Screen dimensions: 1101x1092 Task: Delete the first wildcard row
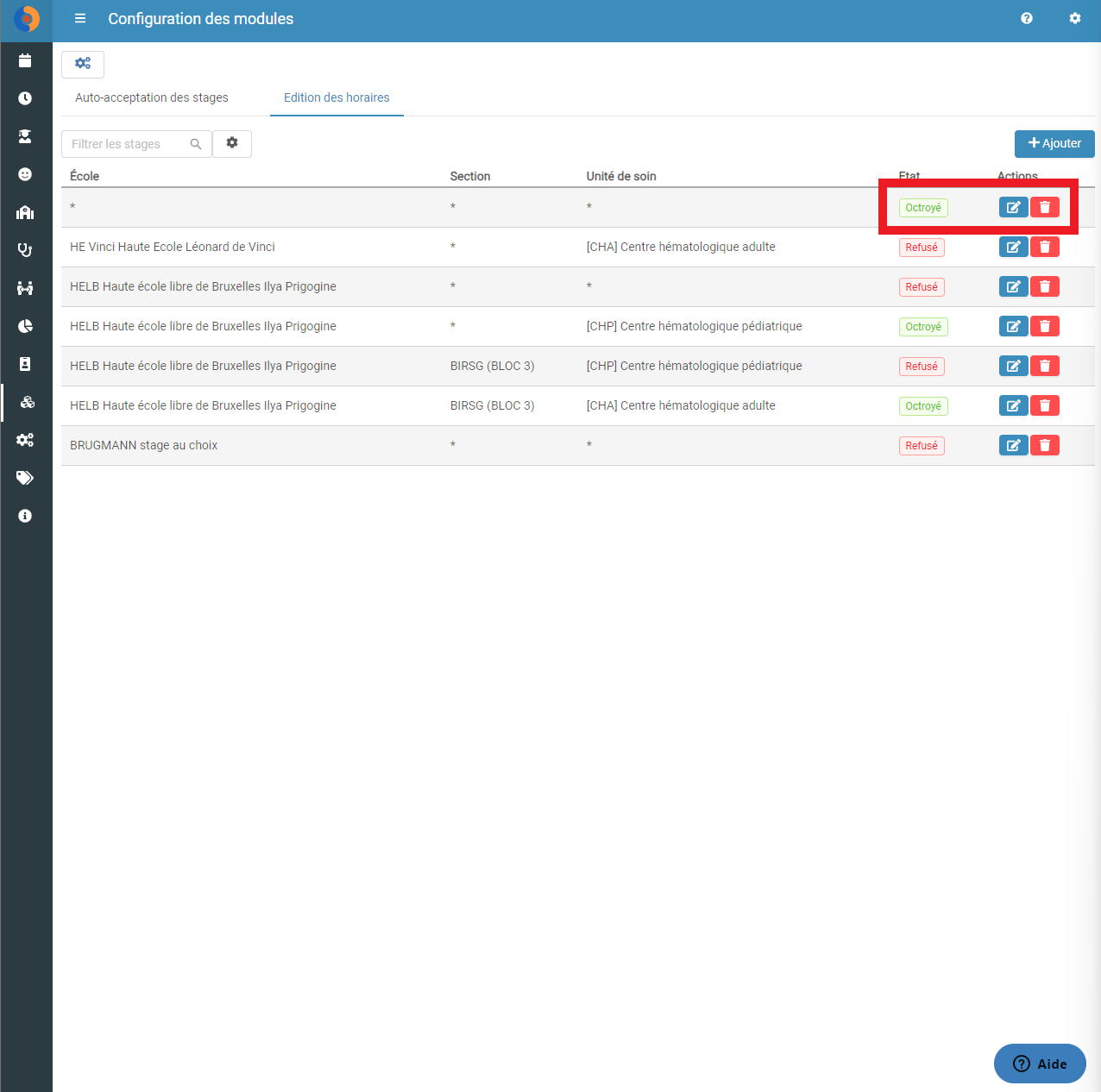click(1045, 207)
